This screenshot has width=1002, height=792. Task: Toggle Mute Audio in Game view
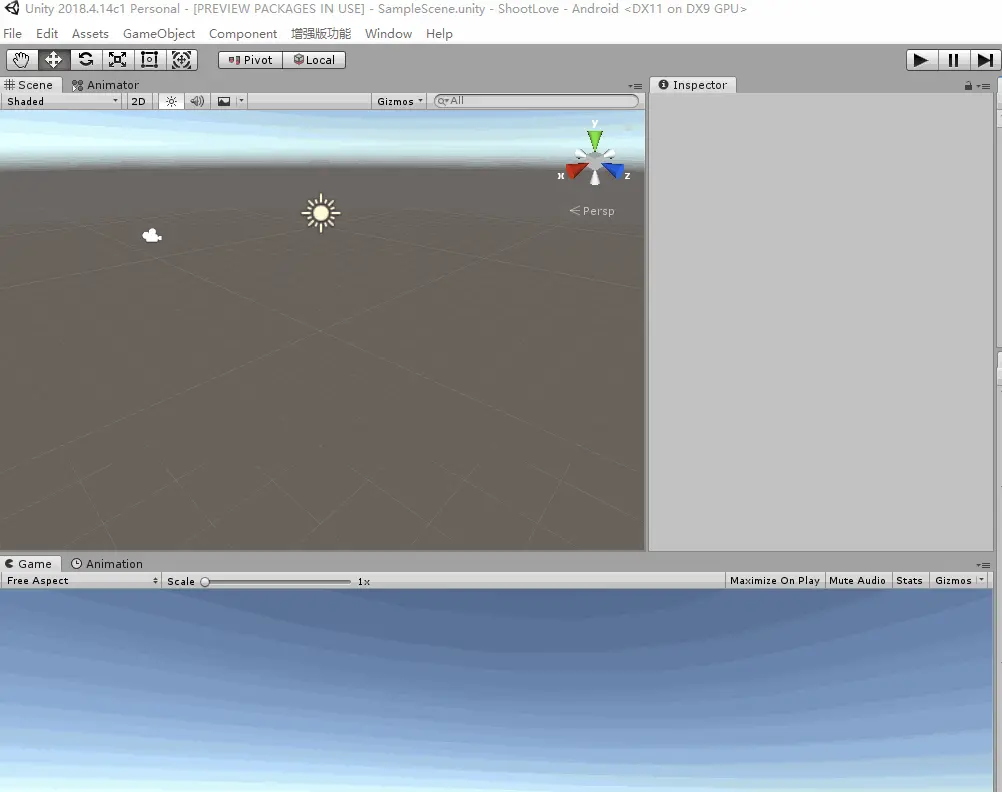[x=857, y=580]
